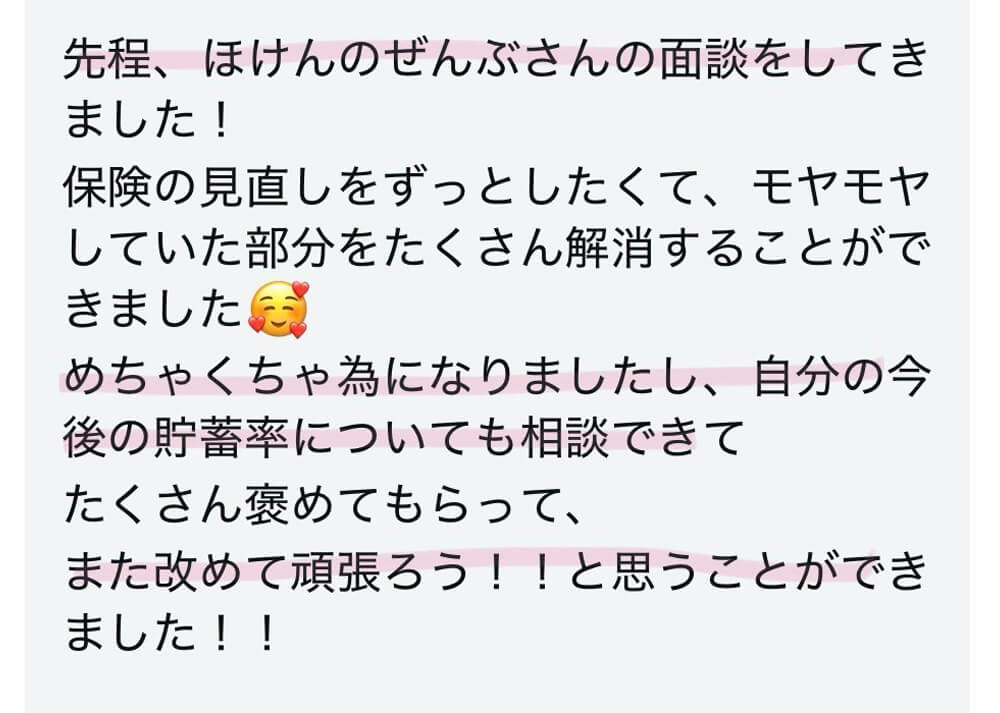Viewport: 1000px width, 713px height.
Task: Click the line たくさん褒めてもらって
Action: [323, 505]
